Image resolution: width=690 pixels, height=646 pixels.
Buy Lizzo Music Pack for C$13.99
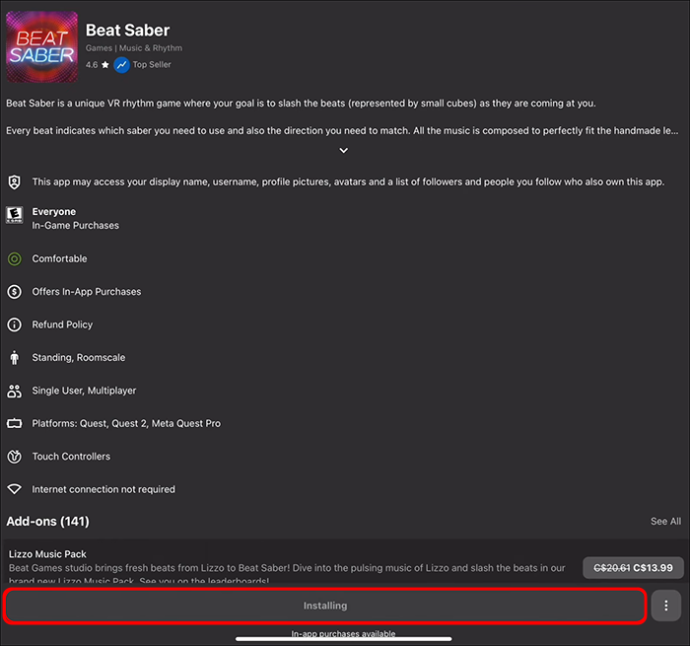(x=633, y=568)
